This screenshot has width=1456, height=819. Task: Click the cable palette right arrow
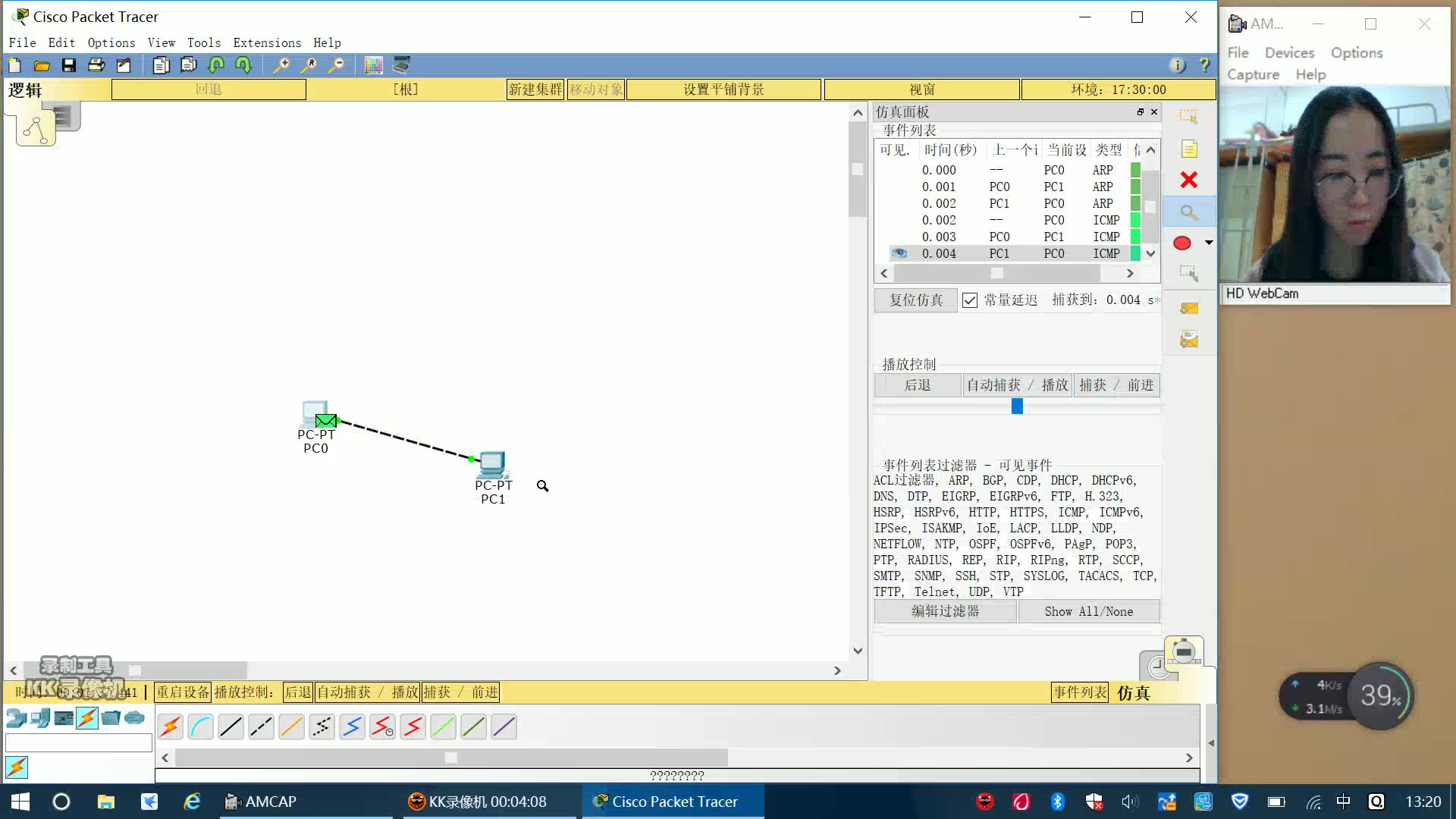[x=1188, y=758]
